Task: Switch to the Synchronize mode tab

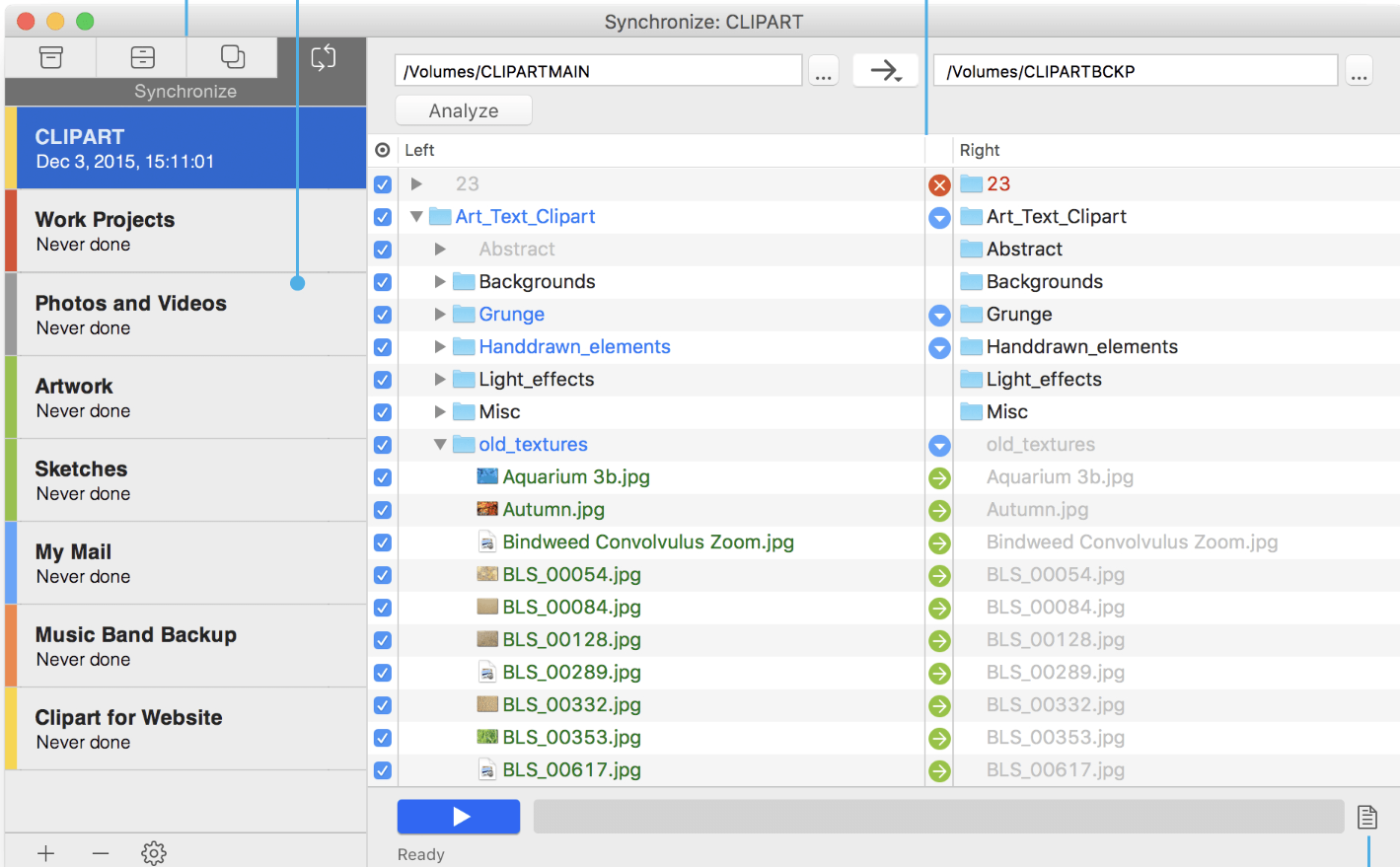Action: click(x=323, y=58)
